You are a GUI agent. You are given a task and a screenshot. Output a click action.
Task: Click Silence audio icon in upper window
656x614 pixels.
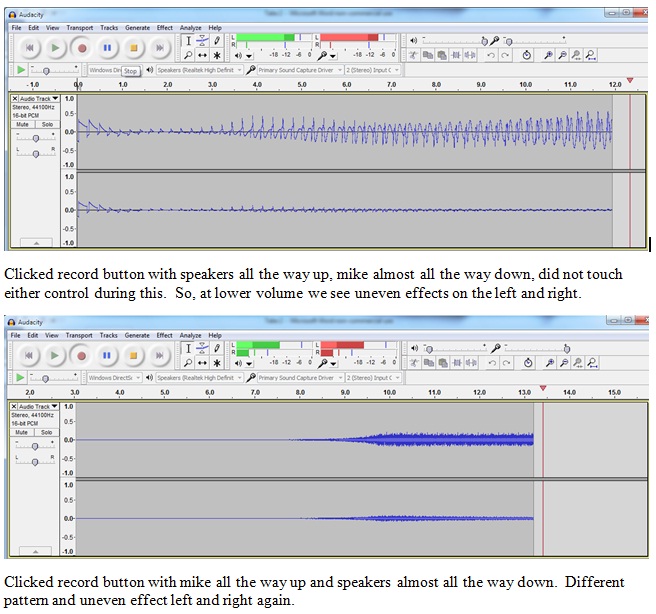[470, 55]
